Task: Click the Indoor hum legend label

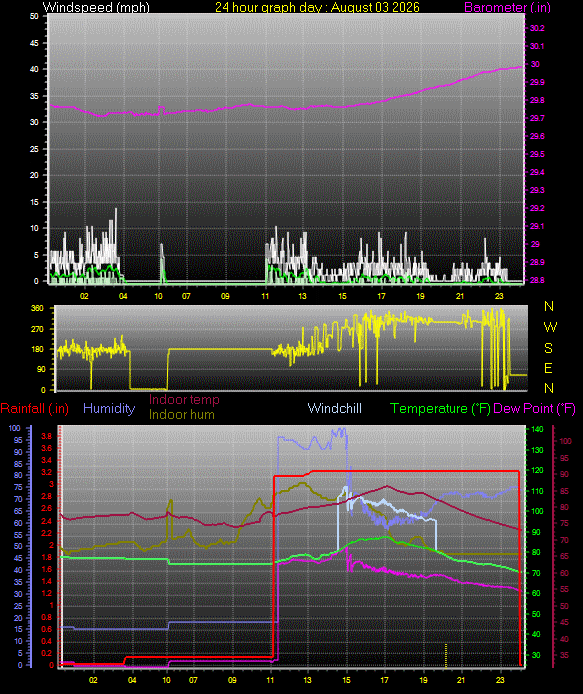Action: click(x=181, y=415)
